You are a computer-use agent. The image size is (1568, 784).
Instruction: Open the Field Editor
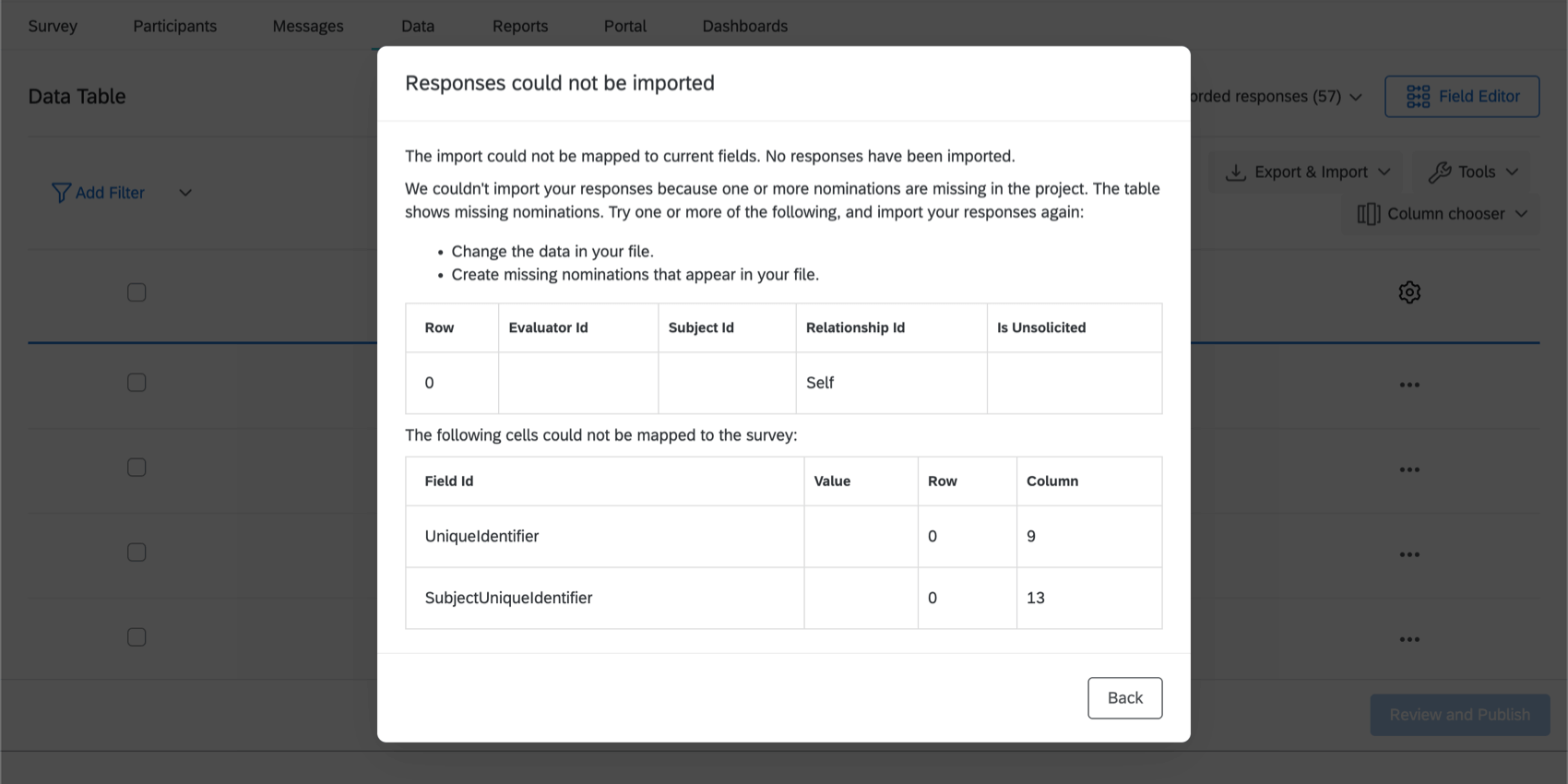1461,96
